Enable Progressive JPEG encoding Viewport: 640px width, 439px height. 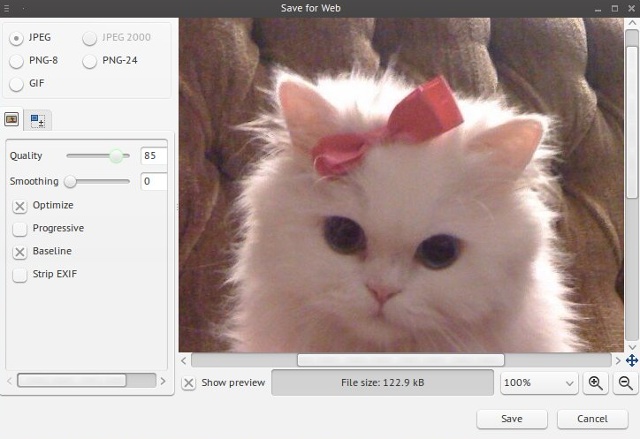(x=20, y=229)
